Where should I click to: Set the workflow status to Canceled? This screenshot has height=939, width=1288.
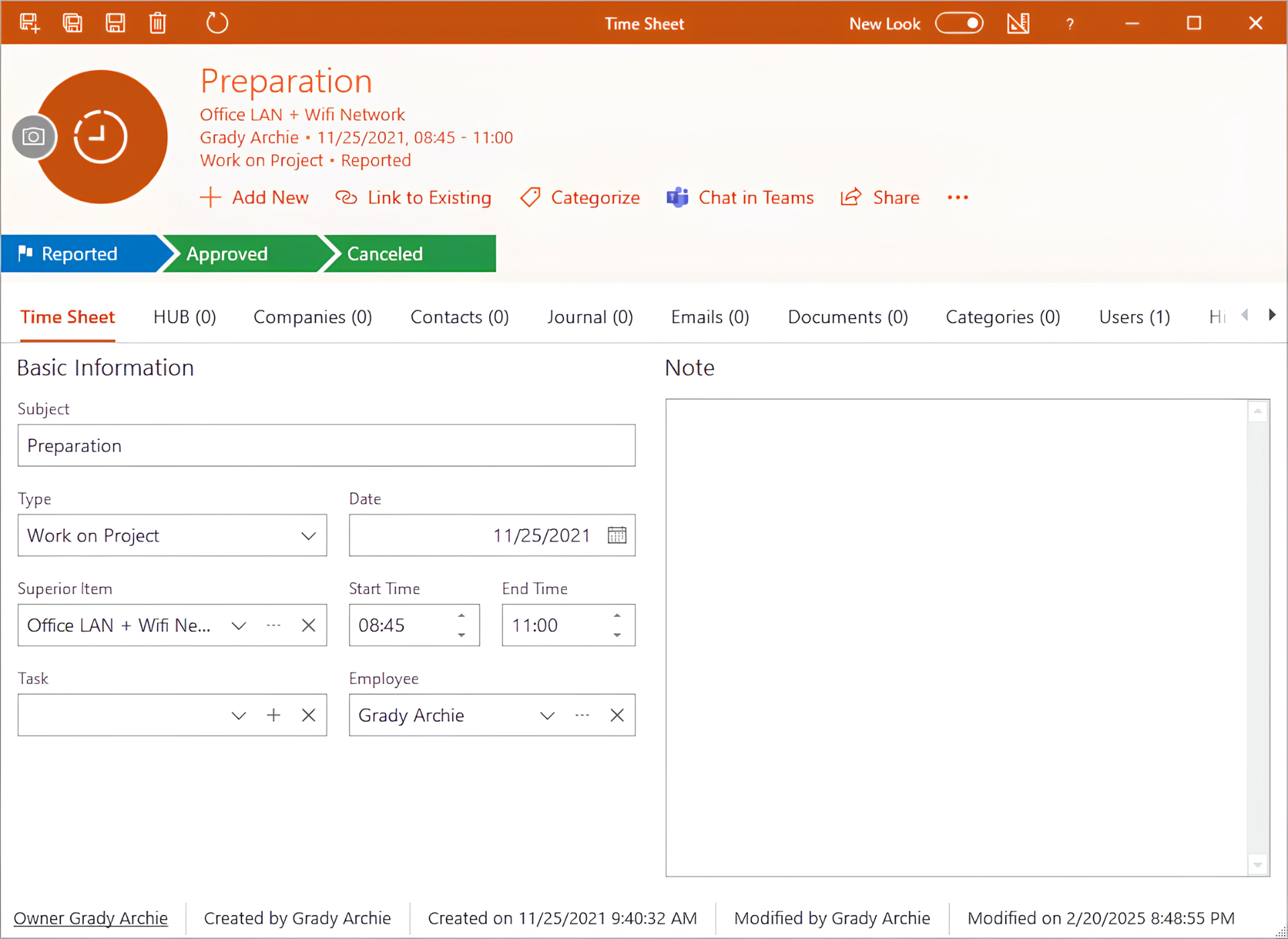(409, 254)
